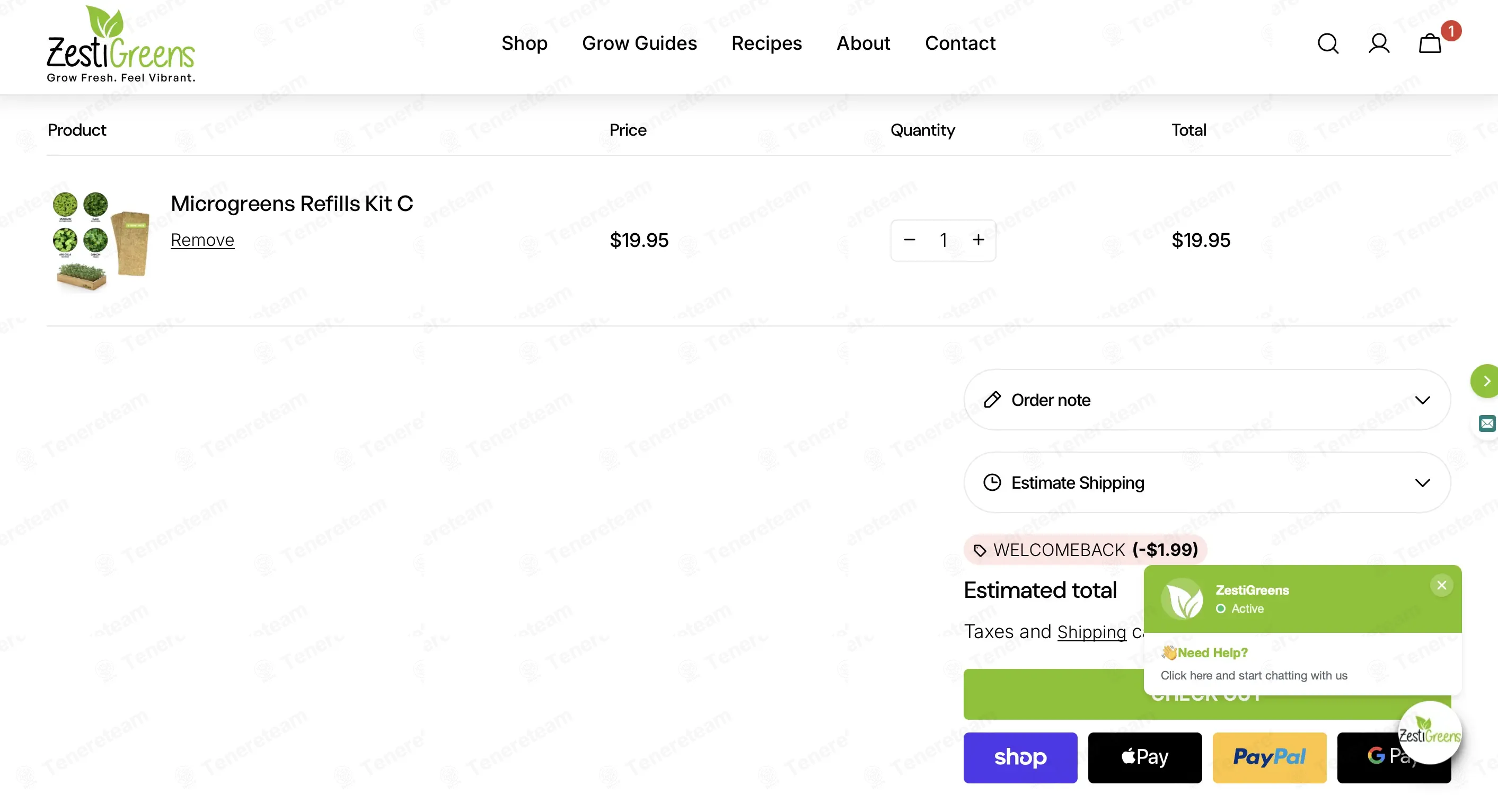Open the Microgreens Refills Kit product thumbnail

101,240
